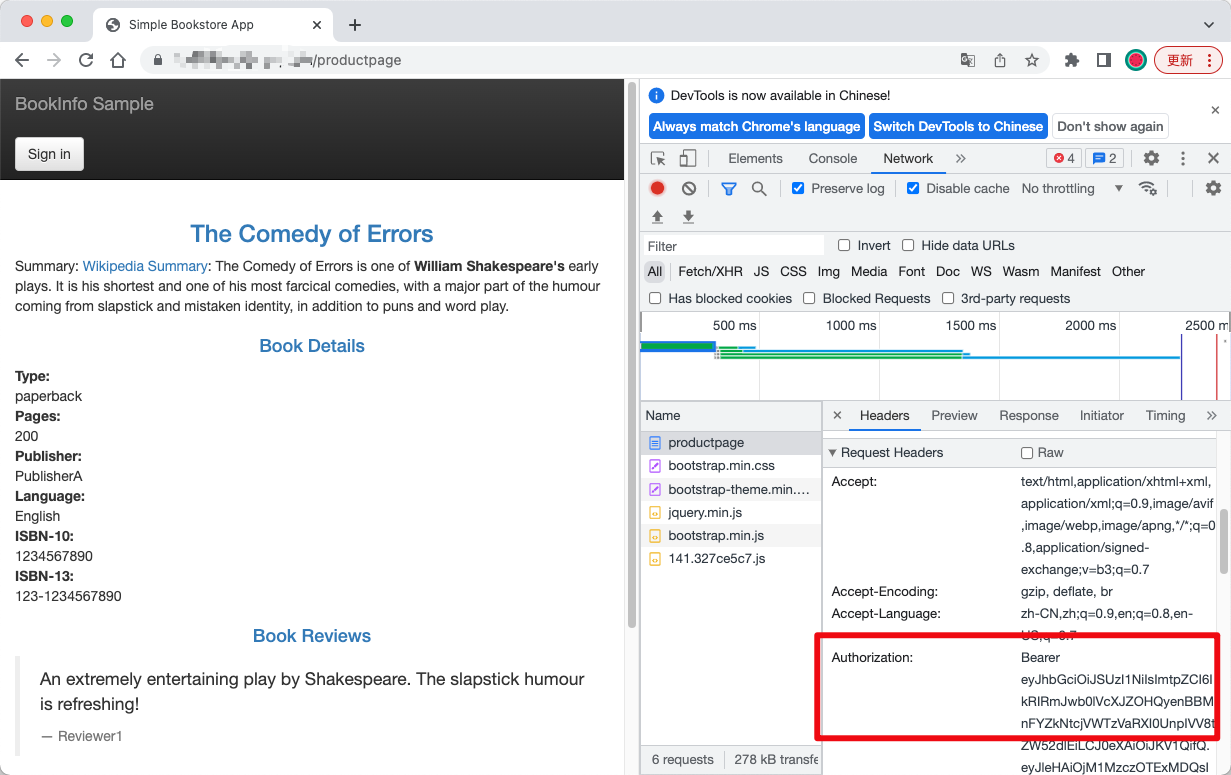Go back with browser back arrow

(x=22, y=60)
